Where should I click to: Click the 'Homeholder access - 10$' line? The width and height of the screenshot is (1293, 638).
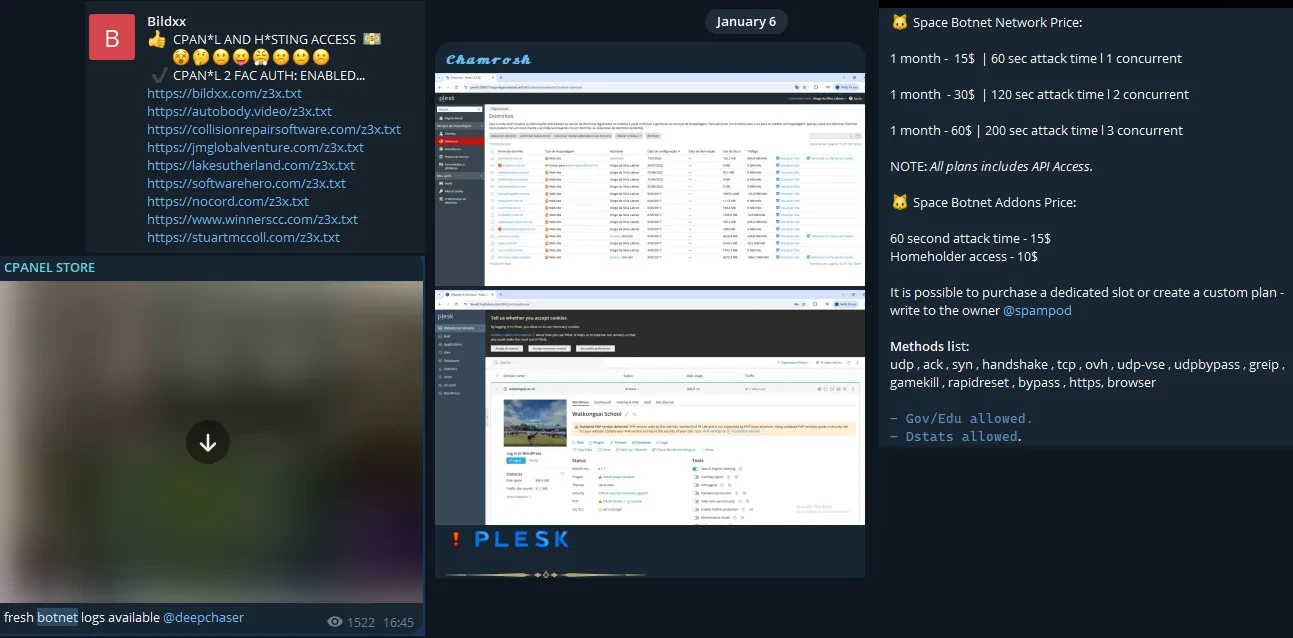tap(964, 256)
